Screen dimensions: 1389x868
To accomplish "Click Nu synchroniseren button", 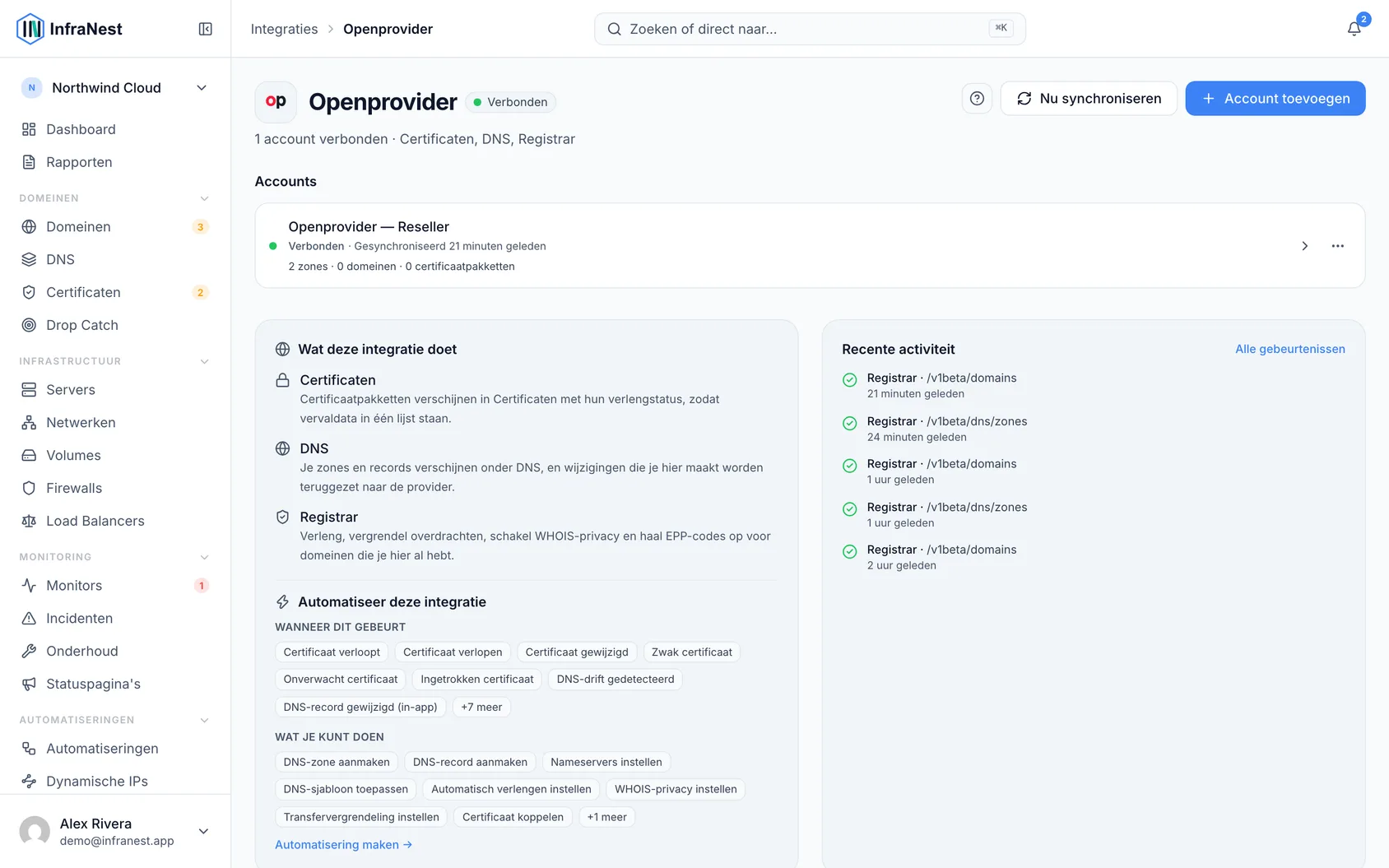I will [x=1089, y=99].
